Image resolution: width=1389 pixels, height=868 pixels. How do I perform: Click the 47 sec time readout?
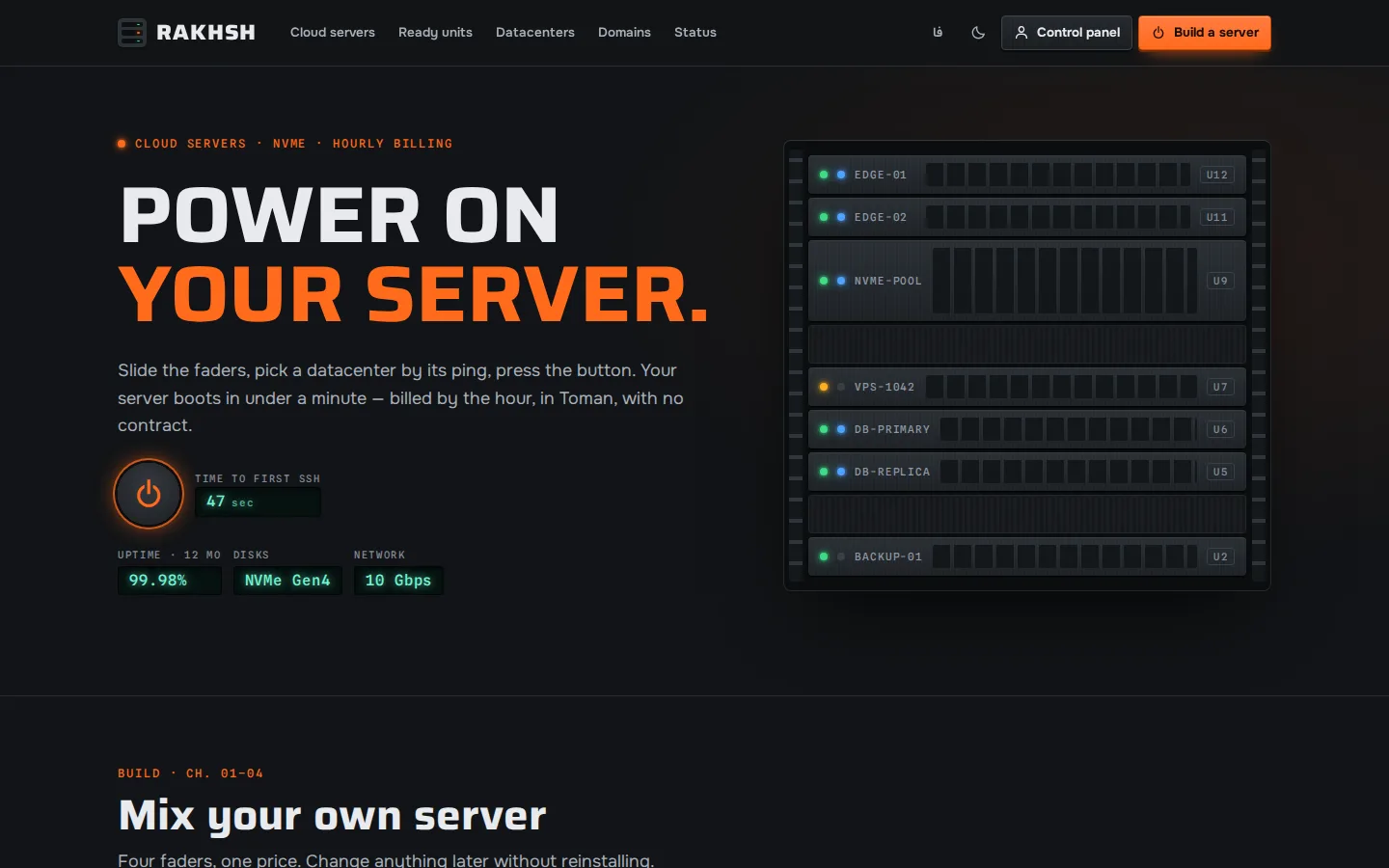(x=258, y=502)
